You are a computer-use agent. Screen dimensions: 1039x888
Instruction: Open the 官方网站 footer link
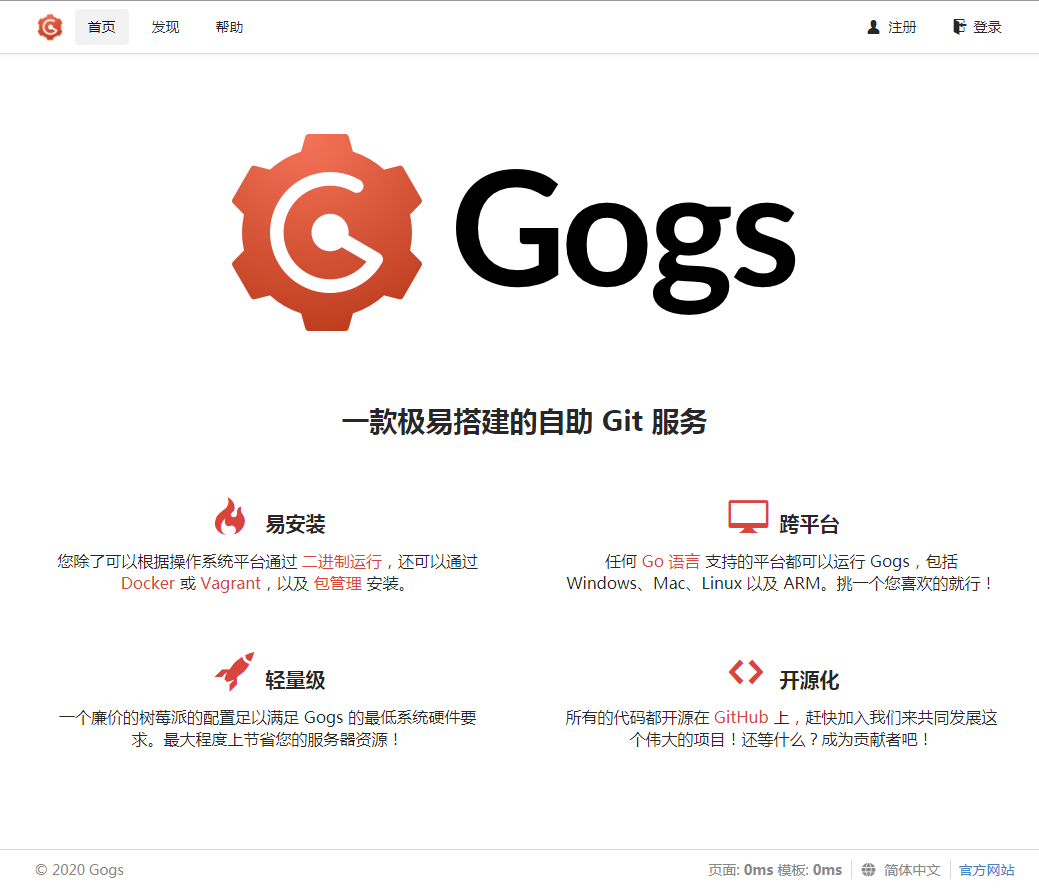(987, 869)
